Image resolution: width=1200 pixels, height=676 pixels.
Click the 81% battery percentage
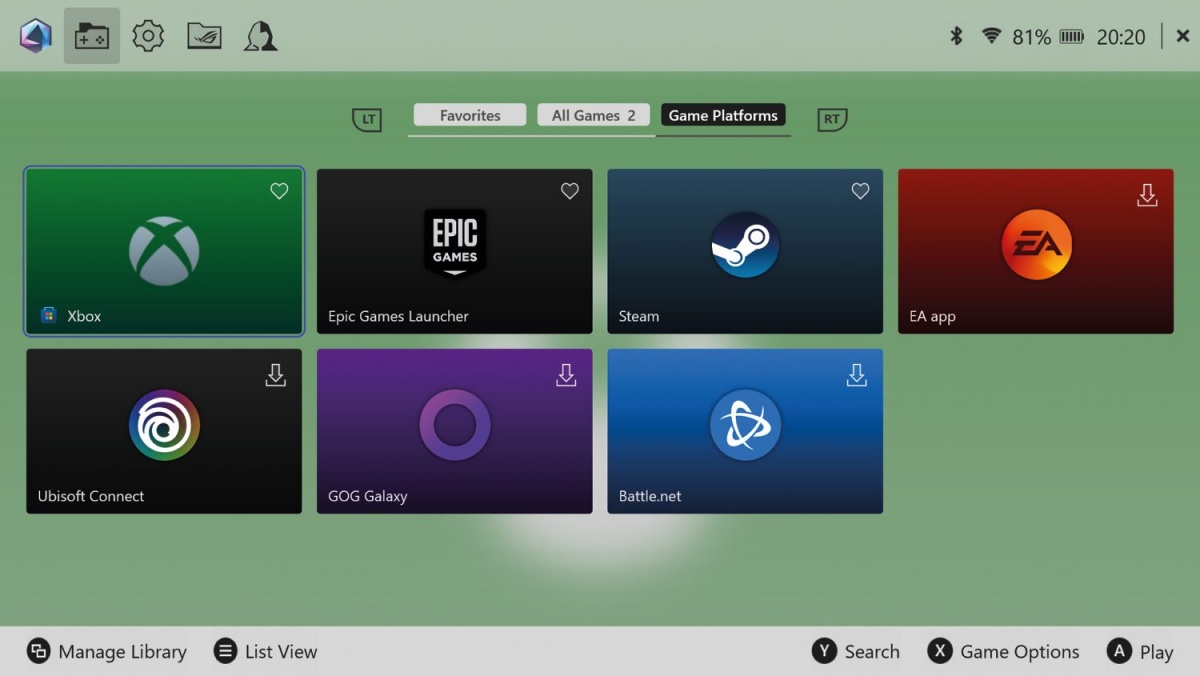coord(1031,37)
